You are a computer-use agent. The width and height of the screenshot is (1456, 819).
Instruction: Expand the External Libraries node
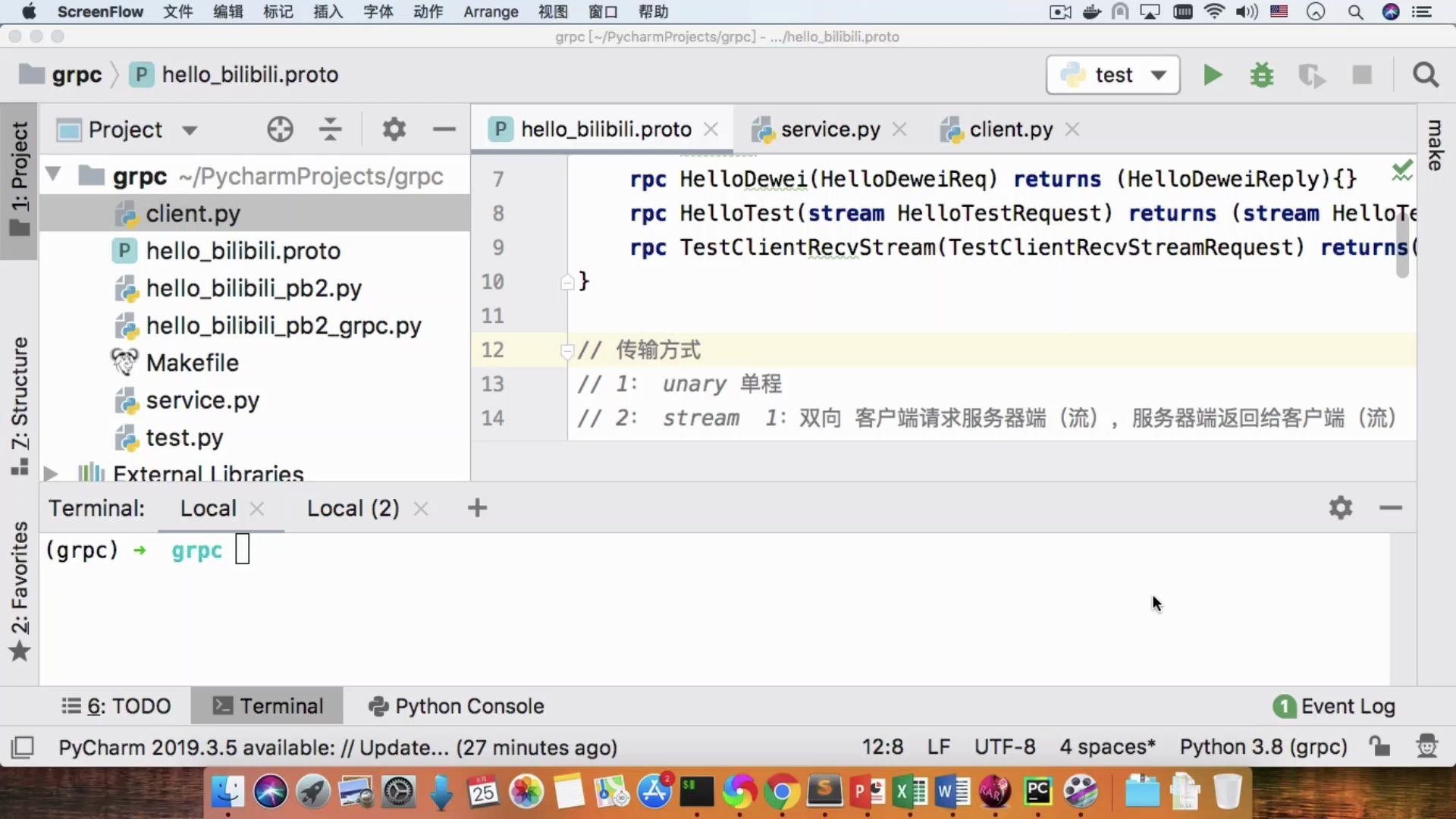[x=51, y=473]
